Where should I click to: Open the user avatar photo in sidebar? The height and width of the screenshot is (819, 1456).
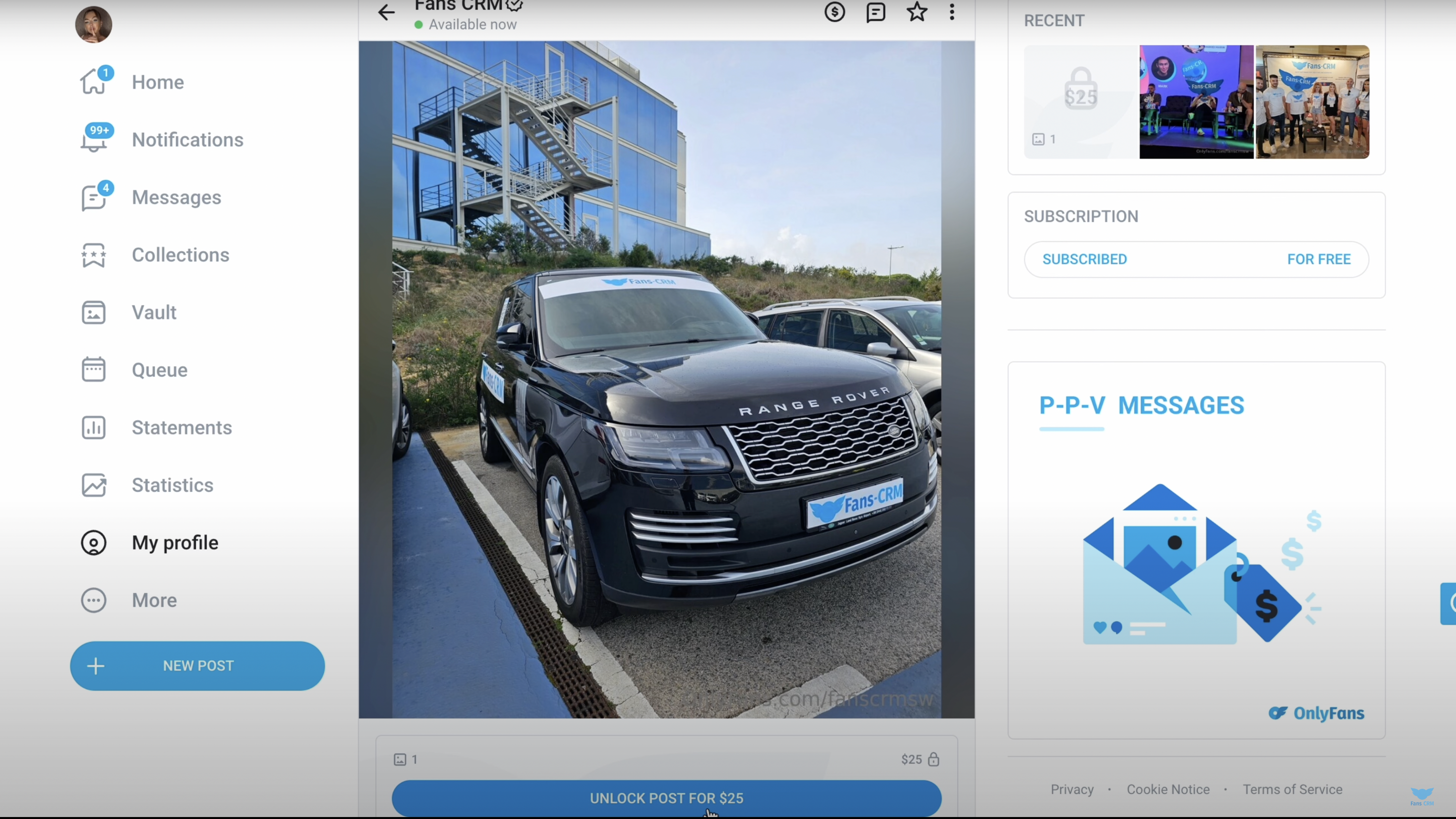point(93,24)
